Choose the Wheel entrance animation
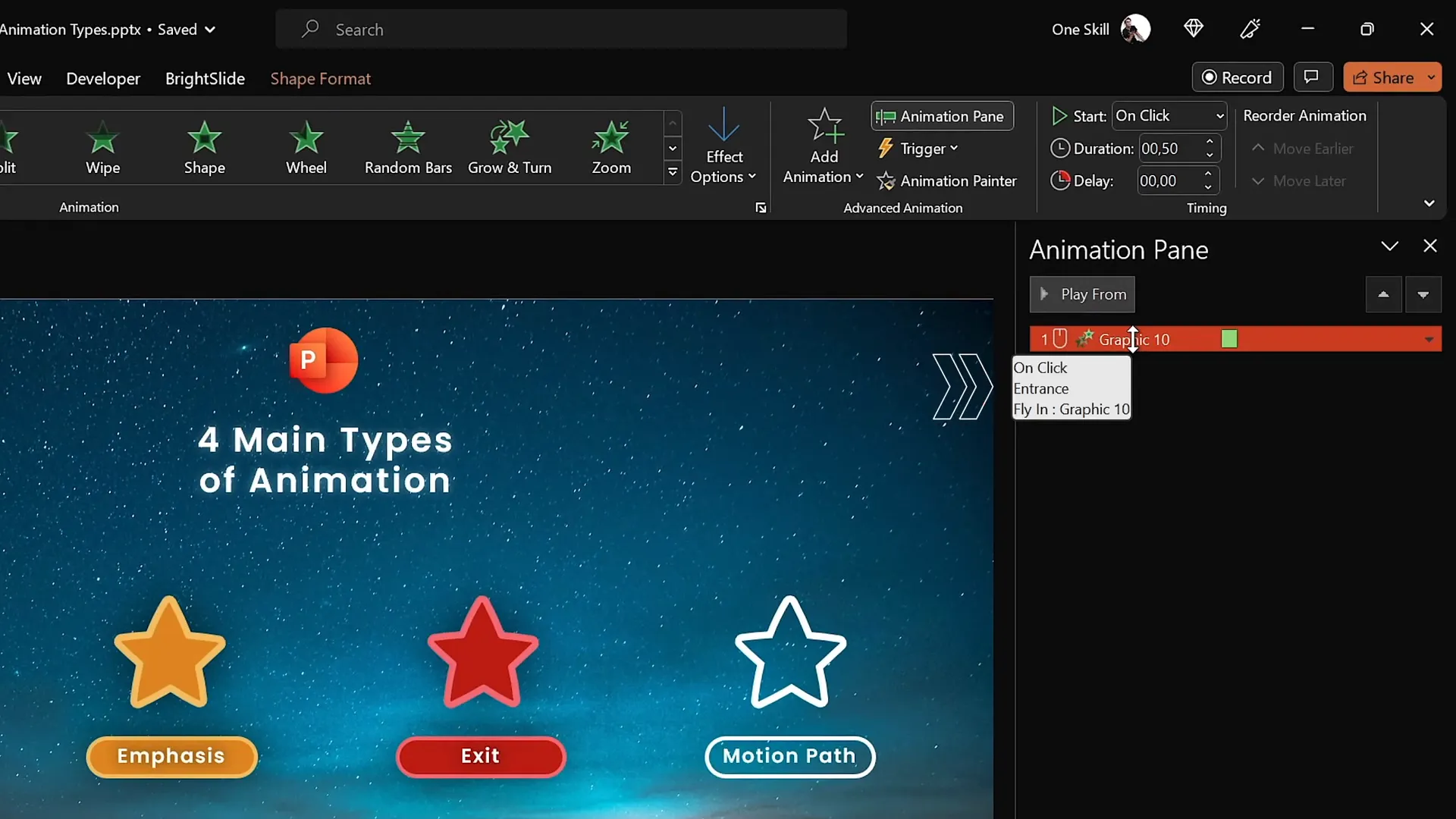The image size is (1456, 819). (306, 148)
